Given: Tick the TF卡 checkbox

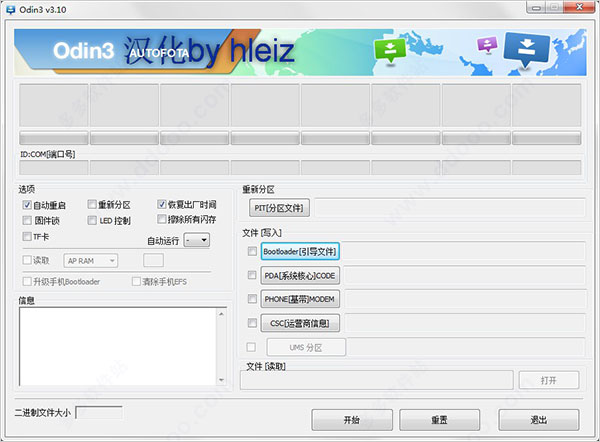Looking at the screenshot, I should [x=27, y=236].
